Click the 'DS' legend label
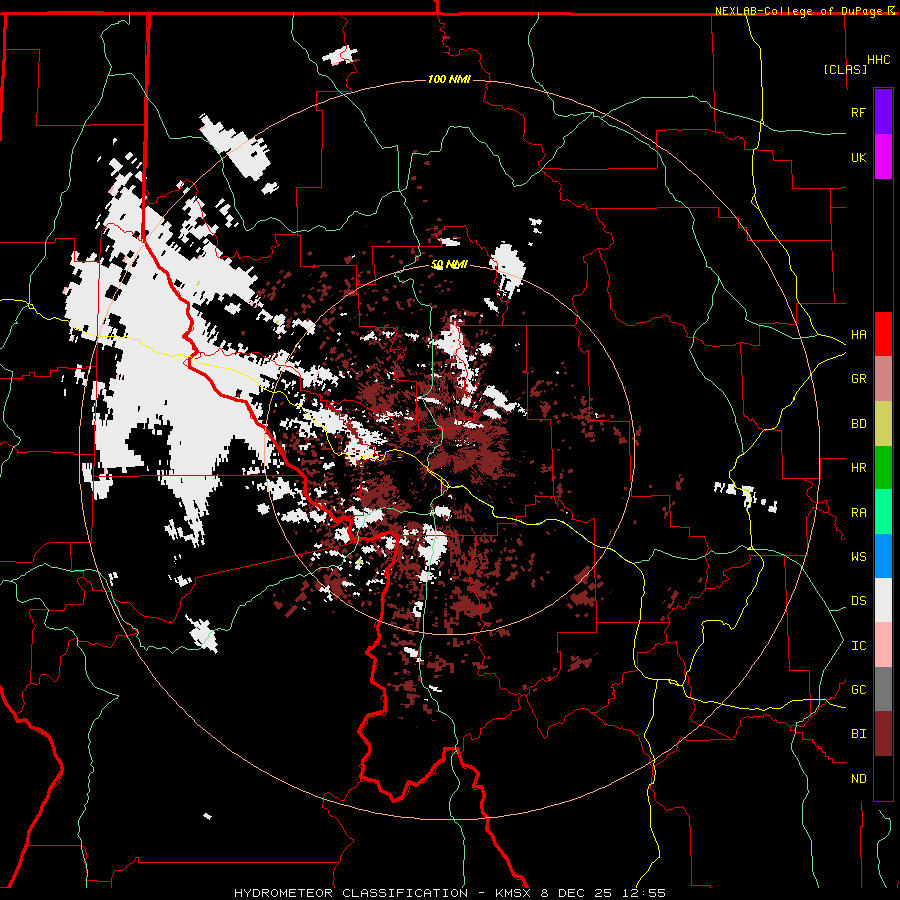Image resolution: width=900 pixels, height=900 pixels. [x=858, y=601]
